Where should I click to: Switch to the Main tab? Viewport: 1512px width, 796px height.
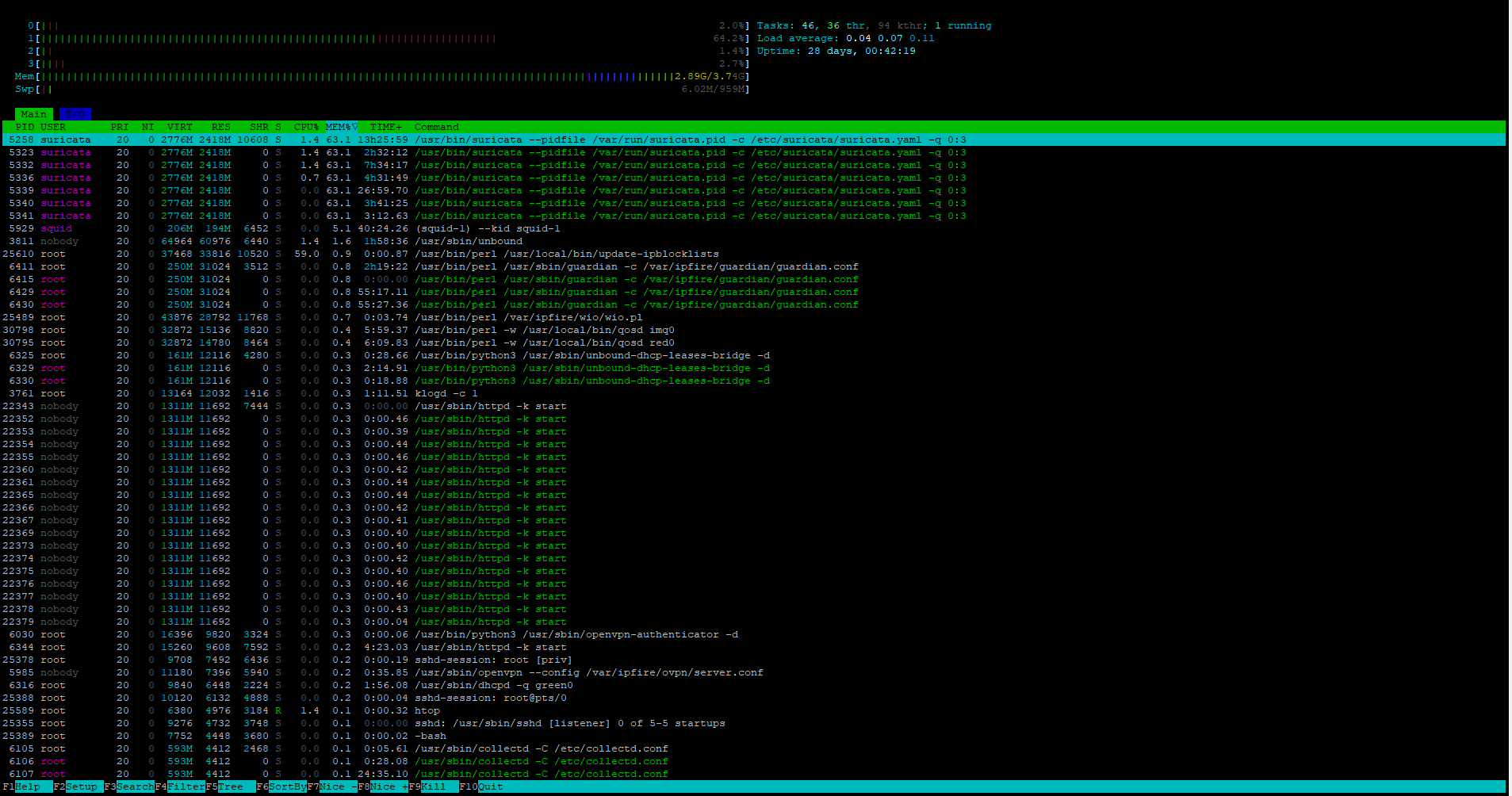pos(34,114)
